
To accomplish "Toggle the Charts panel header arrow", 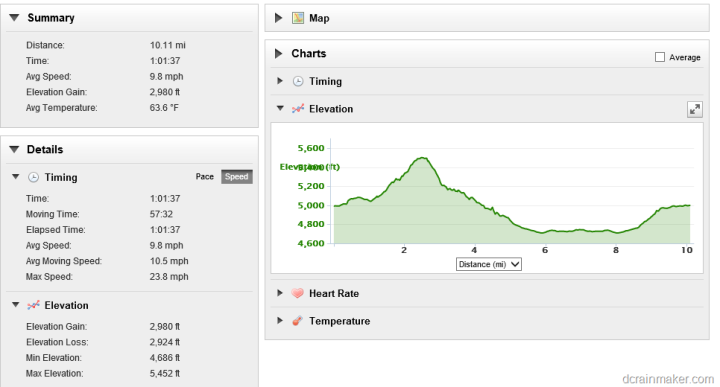I will click(x=278, y=54).
